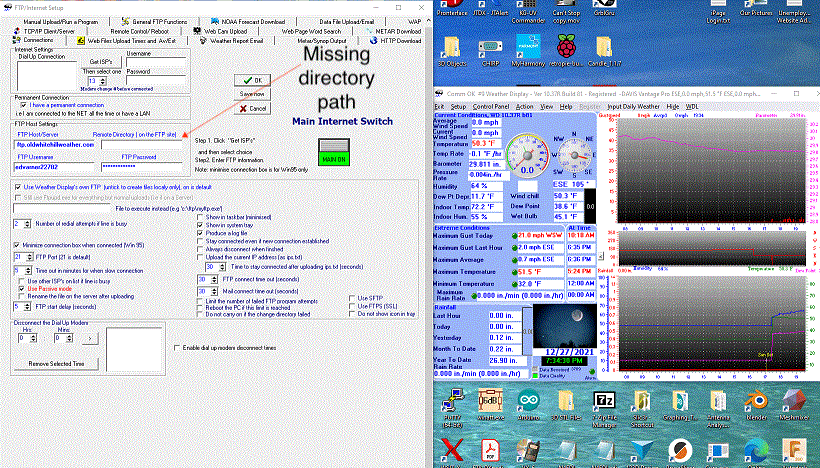Adjust the number of redial attempts spinner
Screen dimensions: 820x468
[x=28, y=224]
